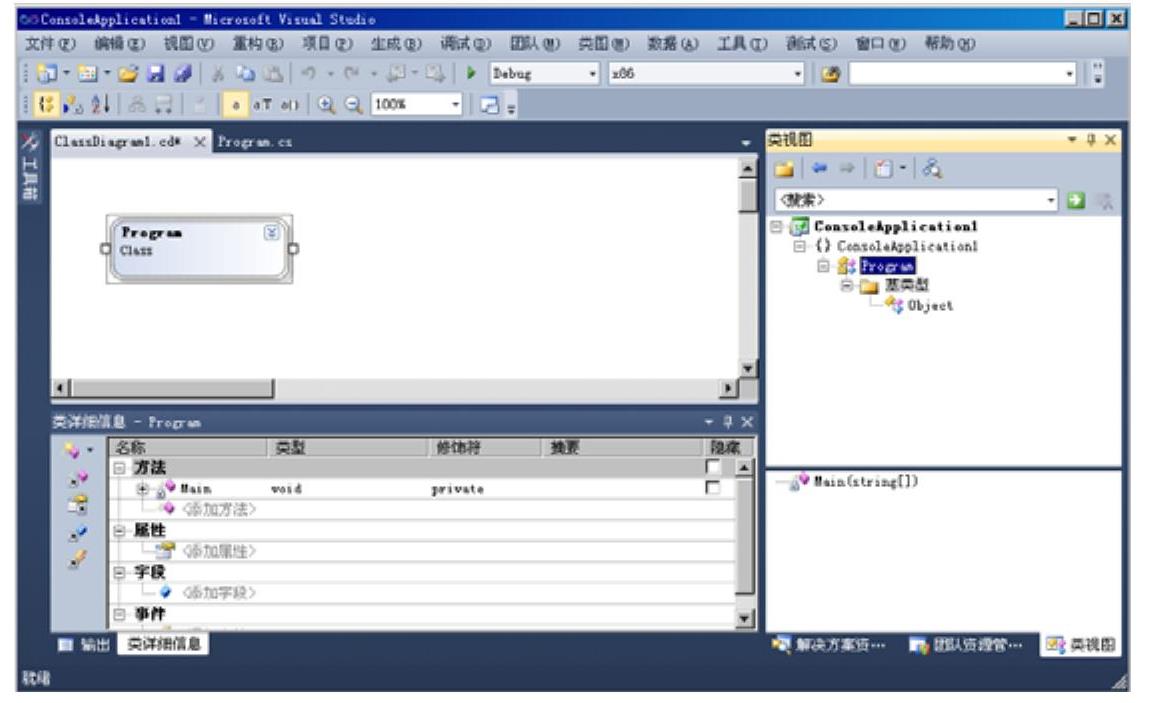The image size is (1151, 703).
Task: Select Main(string[]) in members pane
Action: click(865, 481)
